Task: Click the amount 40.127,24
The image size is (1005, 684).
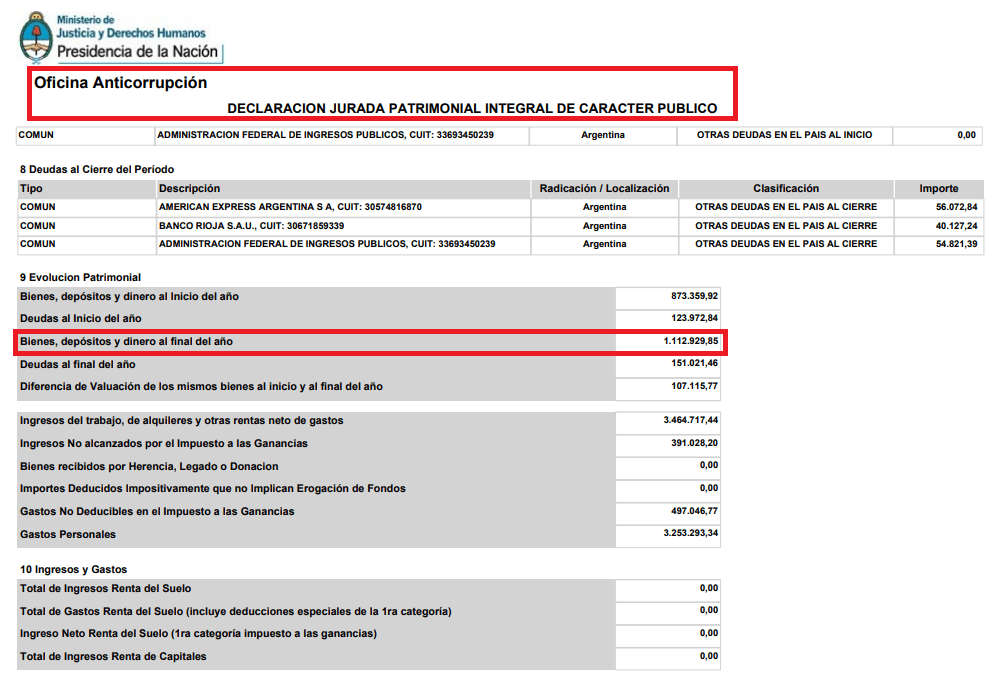Action: tap(956, 226)
